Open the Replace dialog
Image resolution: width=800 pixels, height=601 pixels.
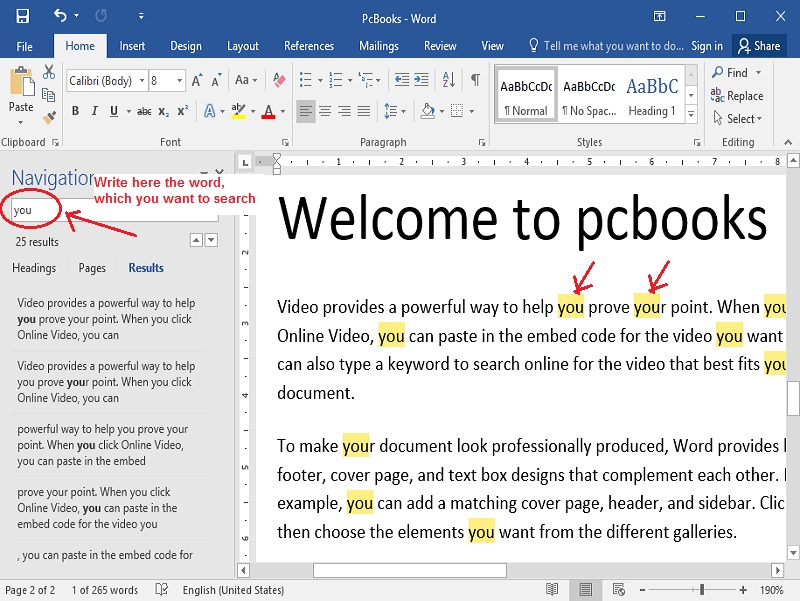737,95
